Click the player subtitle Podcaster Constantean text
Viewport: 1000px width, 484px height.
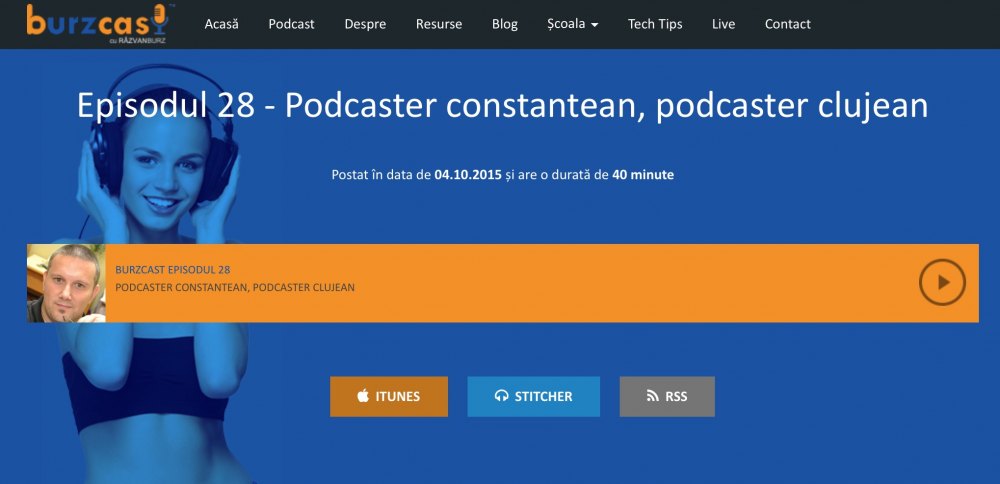coord(235,288)
